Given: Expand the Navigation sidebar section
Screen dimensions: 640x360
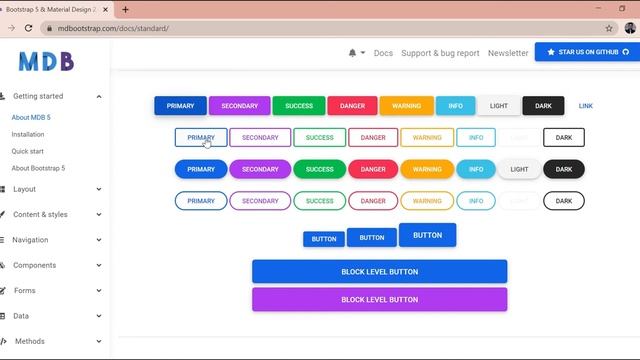Looking at the screenshot, I should 99,240.
